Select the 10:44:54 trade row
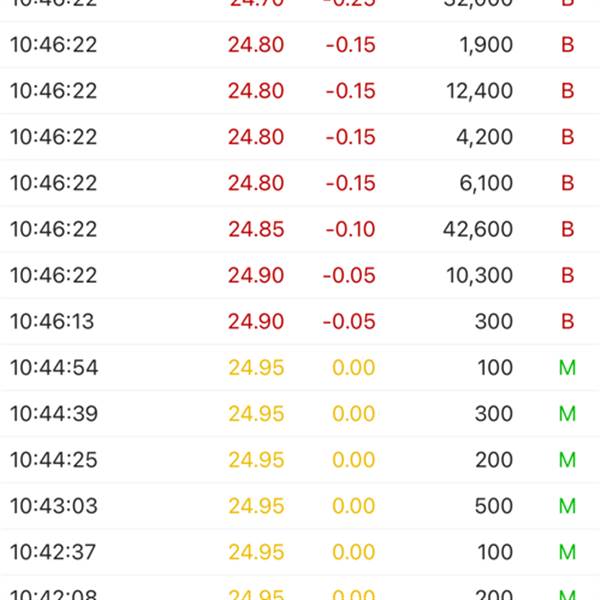The image size is (600, 600). (300, 367)
